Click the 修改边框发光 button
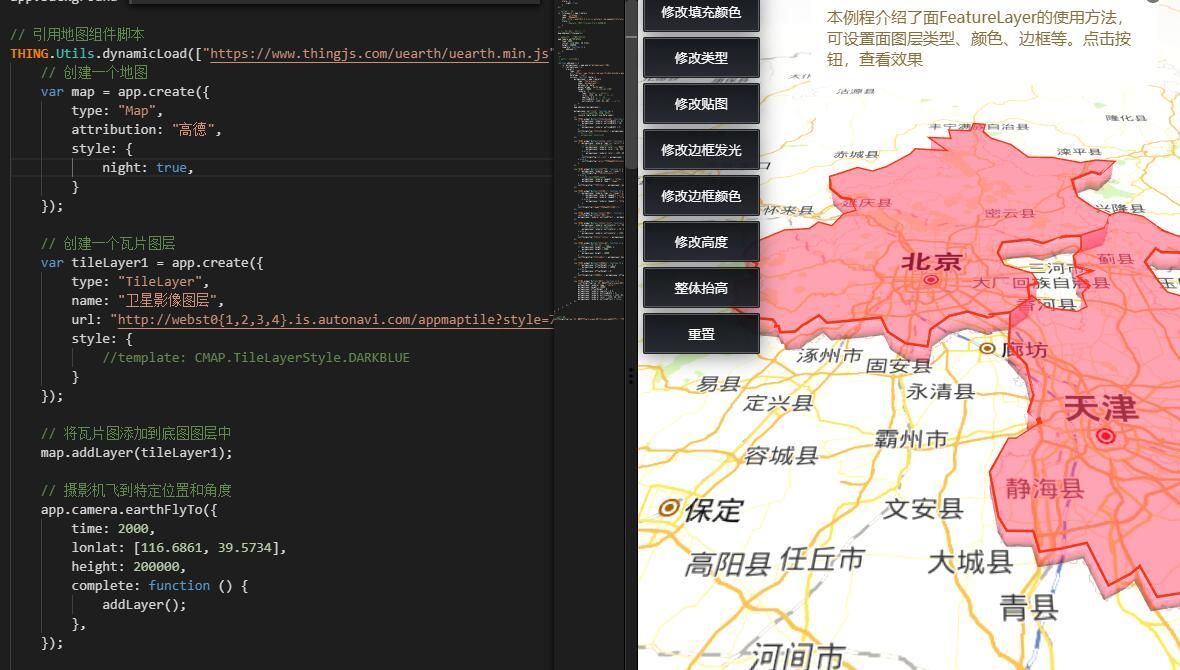Viewport: 1180px width, 670px height. click(x=701, y=150)
